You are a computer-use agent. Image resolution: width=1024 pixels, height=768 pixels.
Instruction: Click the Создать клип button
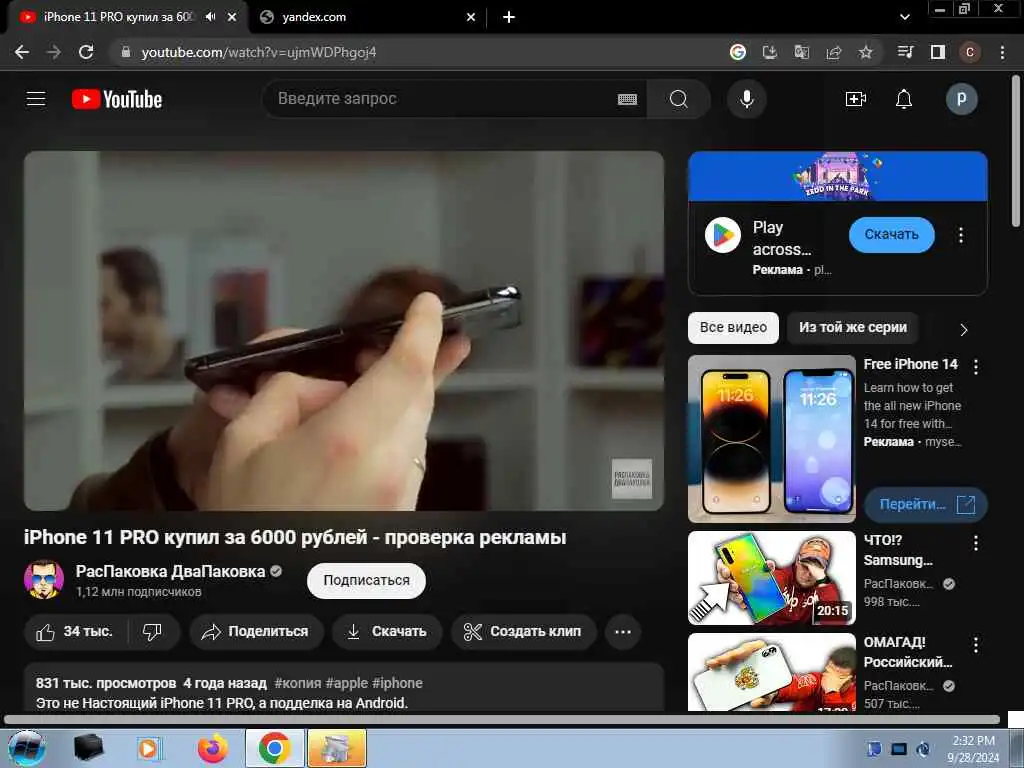(523, 632)
